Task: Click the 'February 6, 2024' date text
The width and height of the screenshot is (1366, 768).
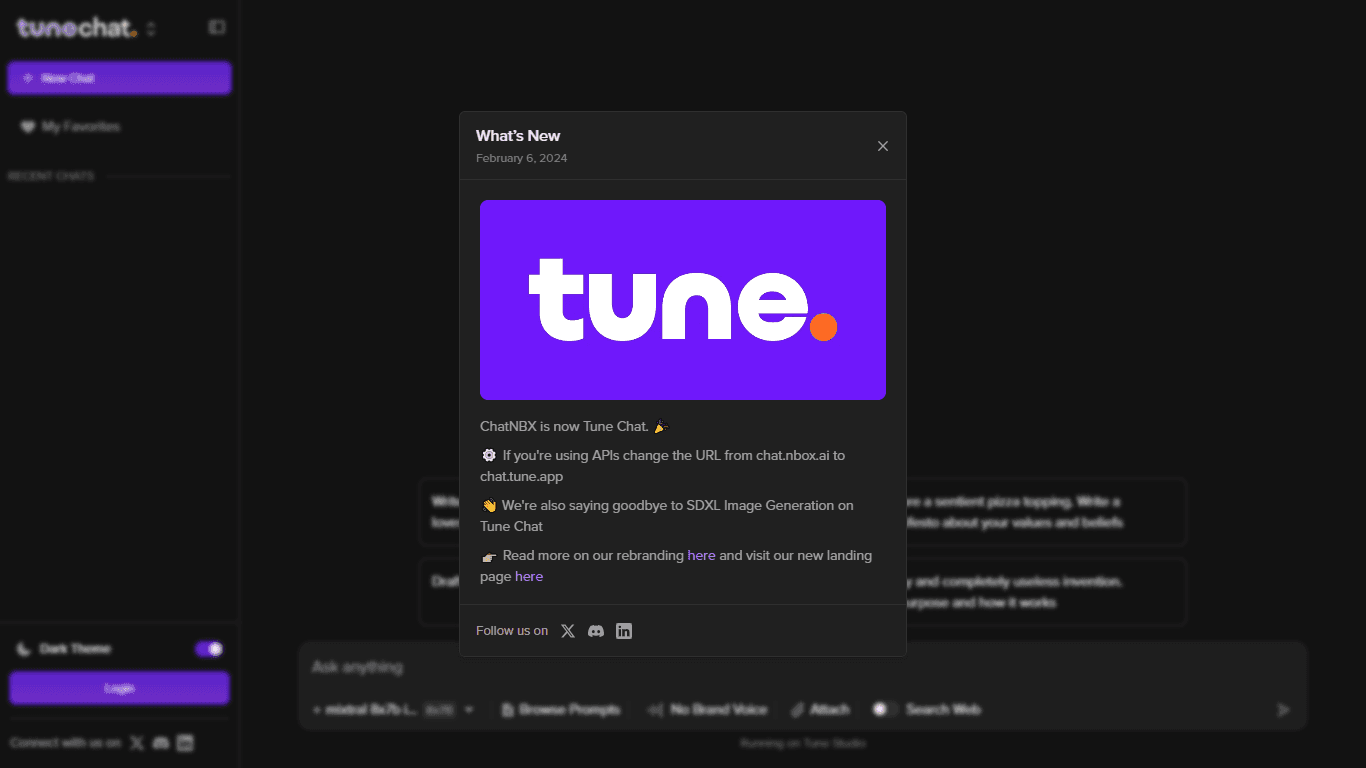Action: [x=521, y=158]
